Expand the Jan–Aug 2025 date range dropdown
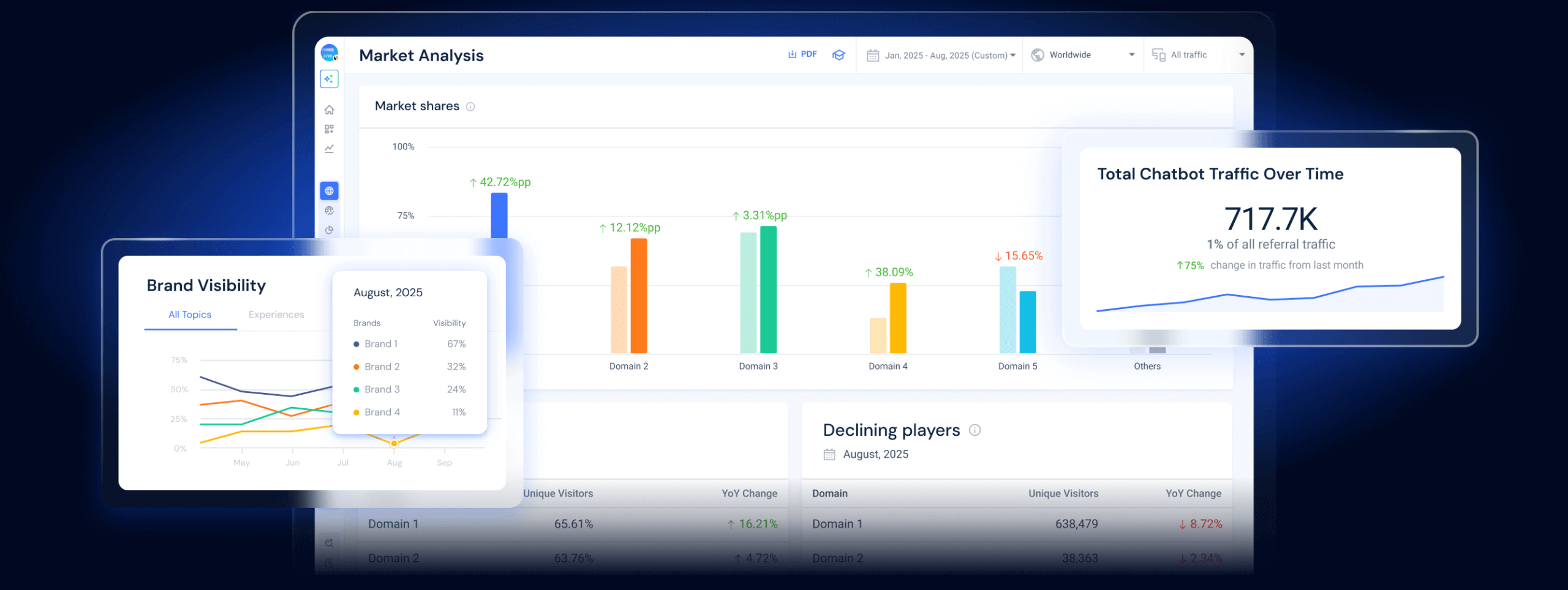The width and height of the screenshot is (1568, 590). (941, 55)
